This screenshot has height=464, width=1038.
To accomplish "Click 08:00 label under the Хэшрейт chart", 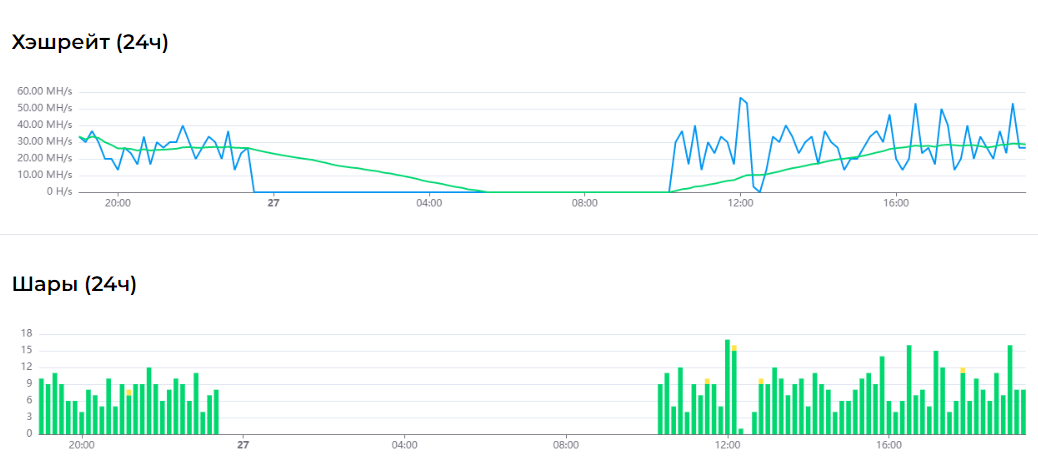I will coord(585,203).
